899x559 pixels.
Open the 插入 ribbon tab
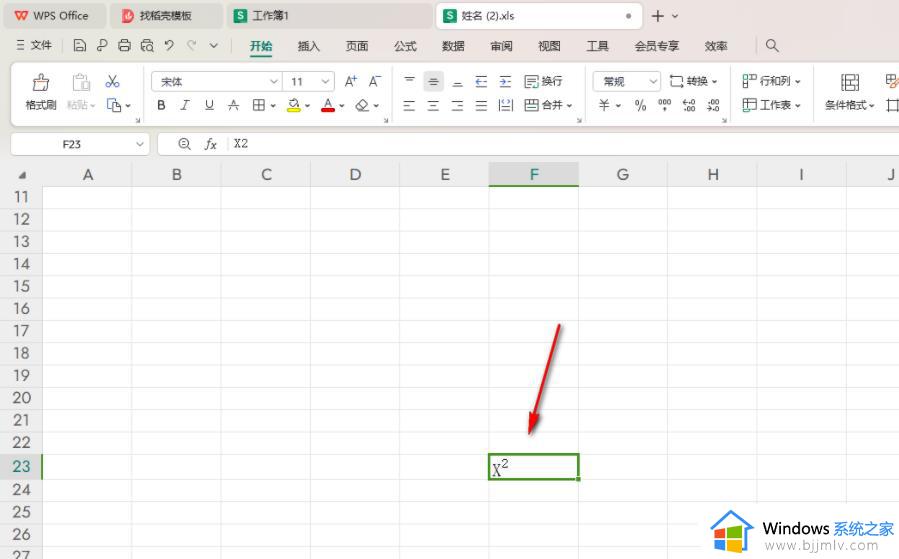point(308,46)
